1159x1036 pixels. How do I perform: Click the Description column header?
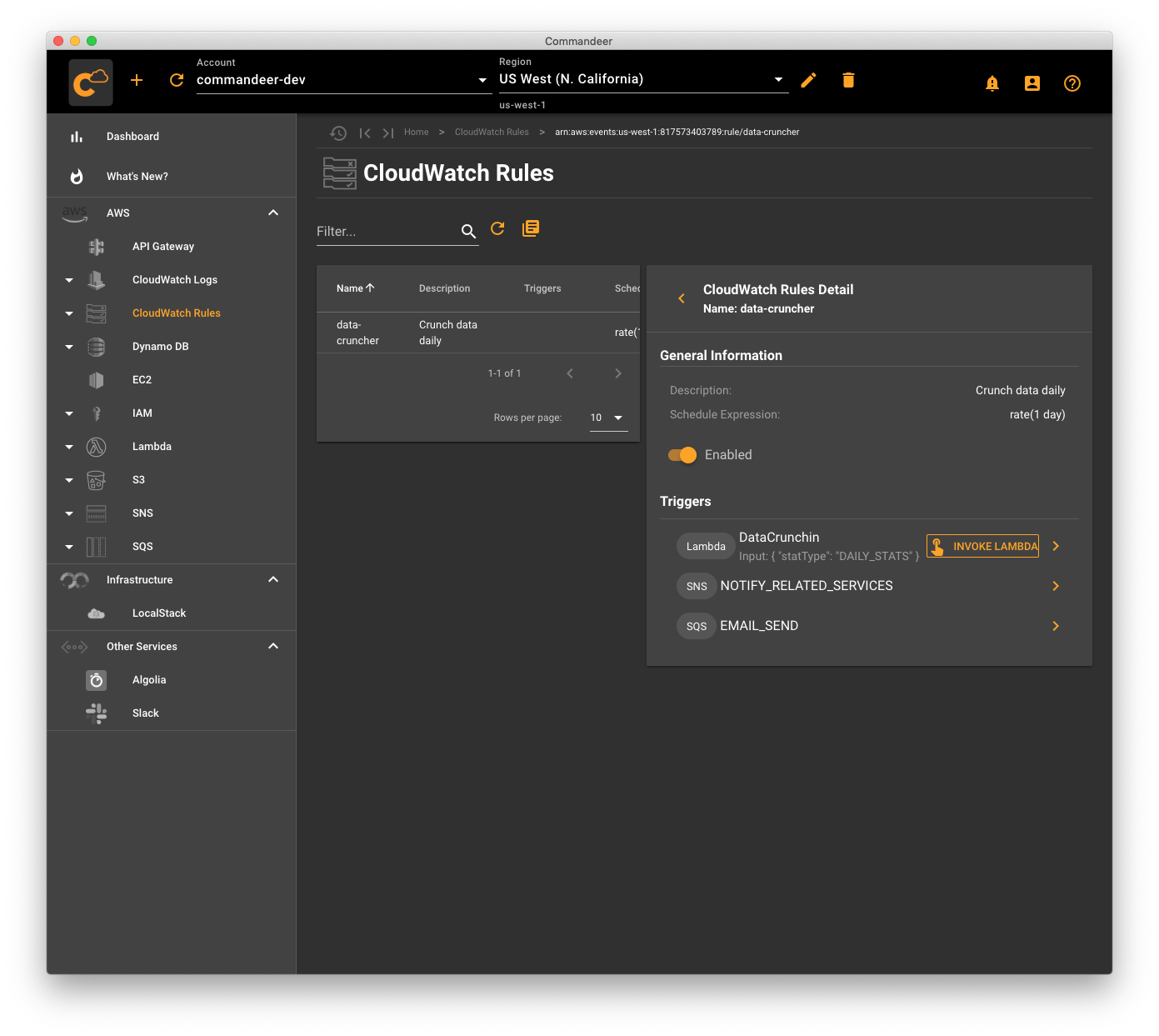pyautogui.click(x=445, y=288)
